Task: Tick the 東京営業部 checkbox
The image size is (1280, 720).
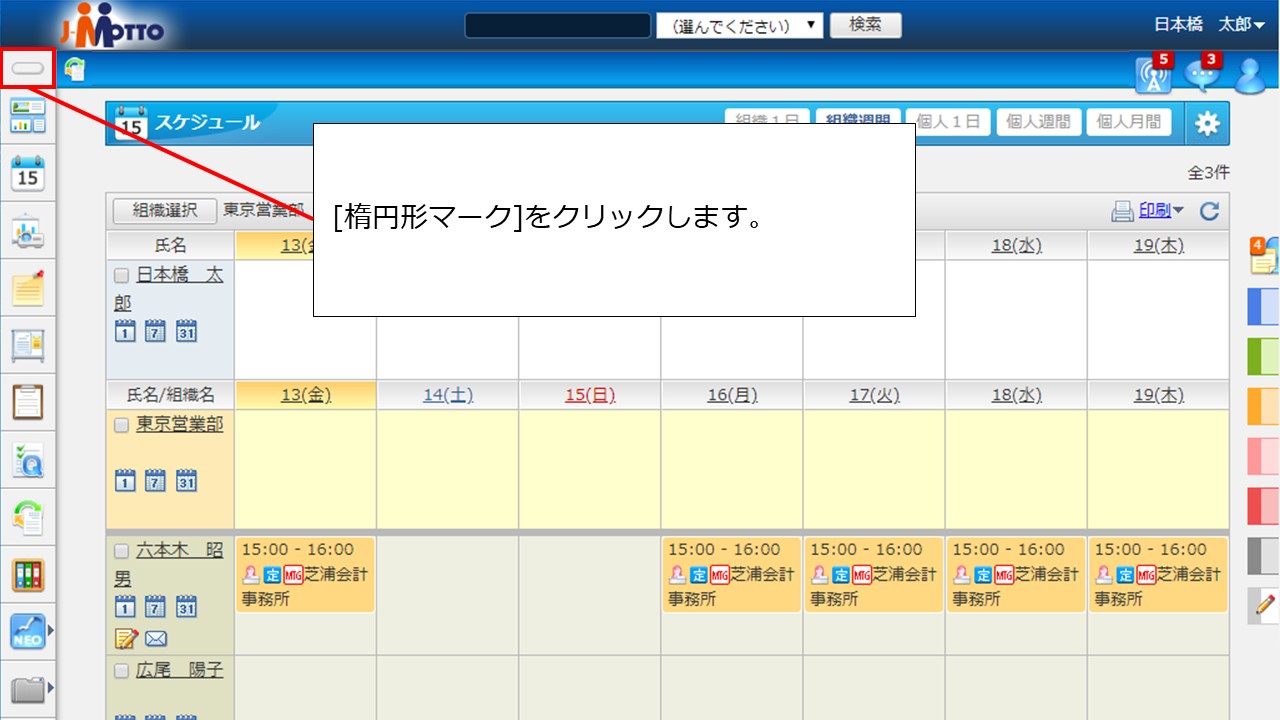Action: tap(121, 425)
